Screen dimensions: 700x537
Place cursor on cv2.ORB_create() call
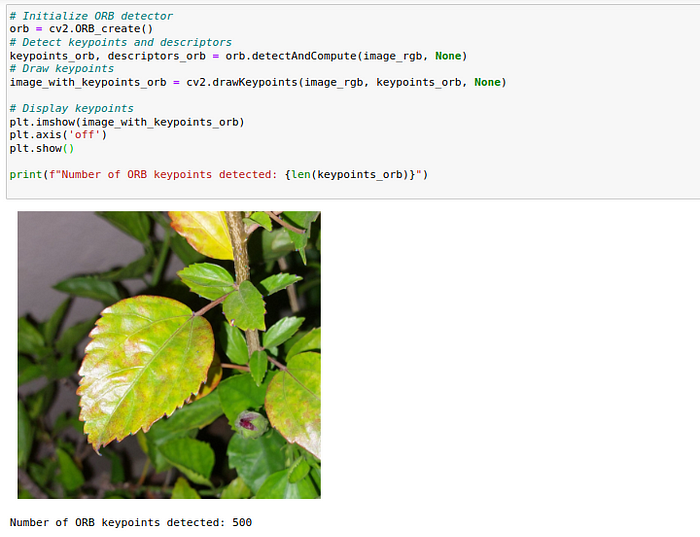pyautogui.click(x=101, y=29)
